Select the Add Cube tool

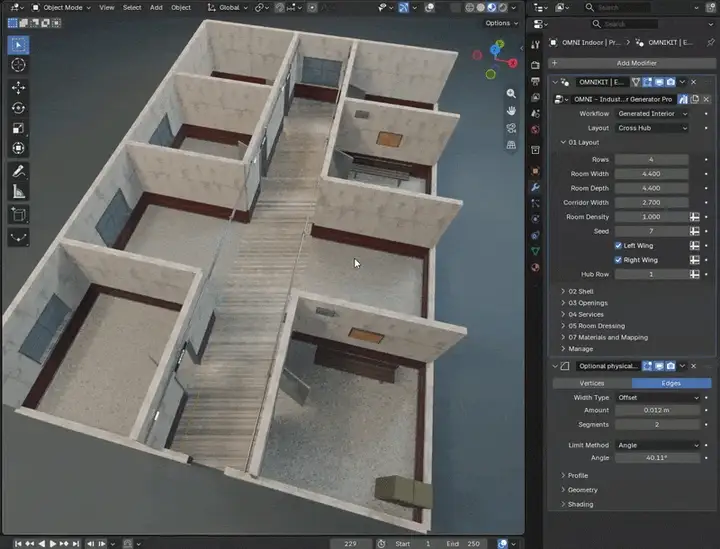tap(18, 214)
